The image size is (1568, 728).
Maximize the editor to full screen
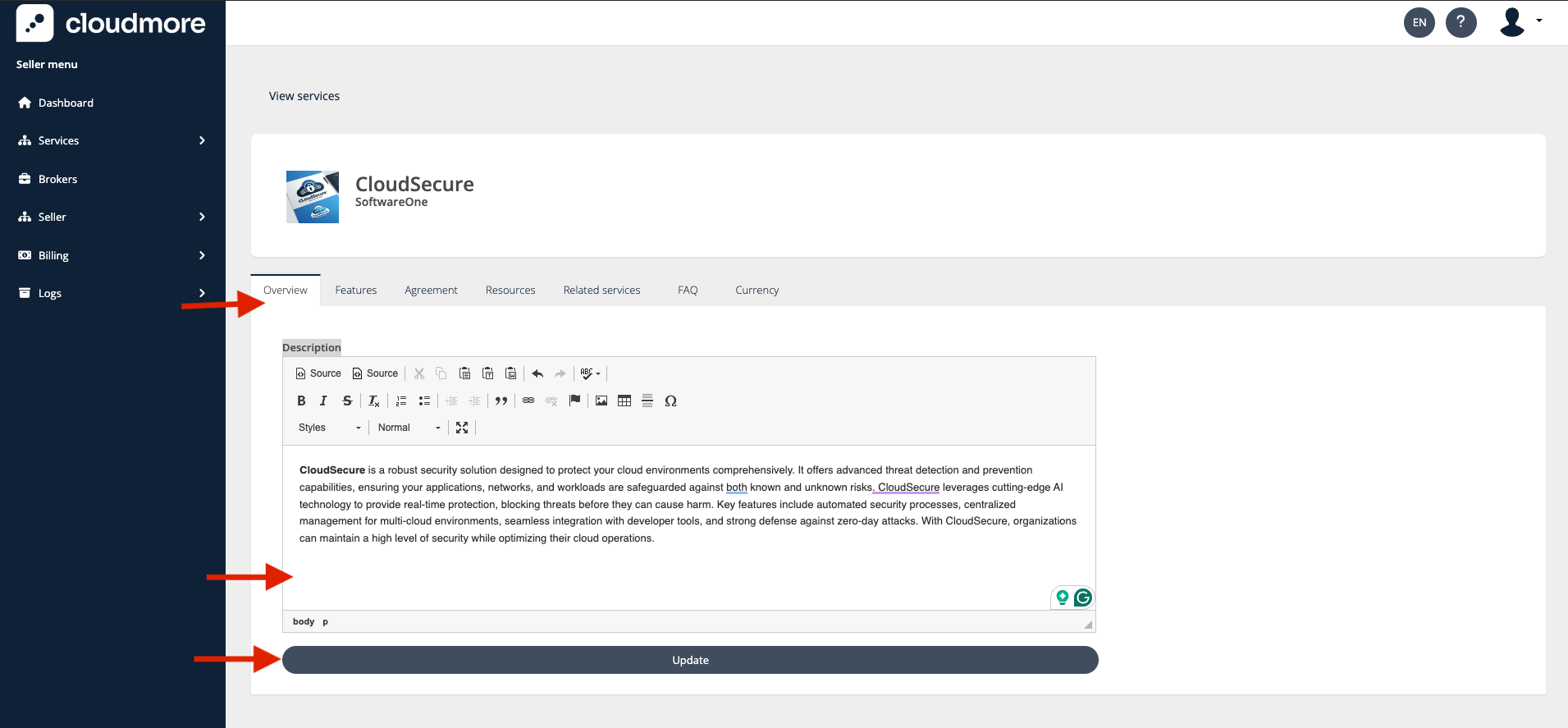coord(462,428)
